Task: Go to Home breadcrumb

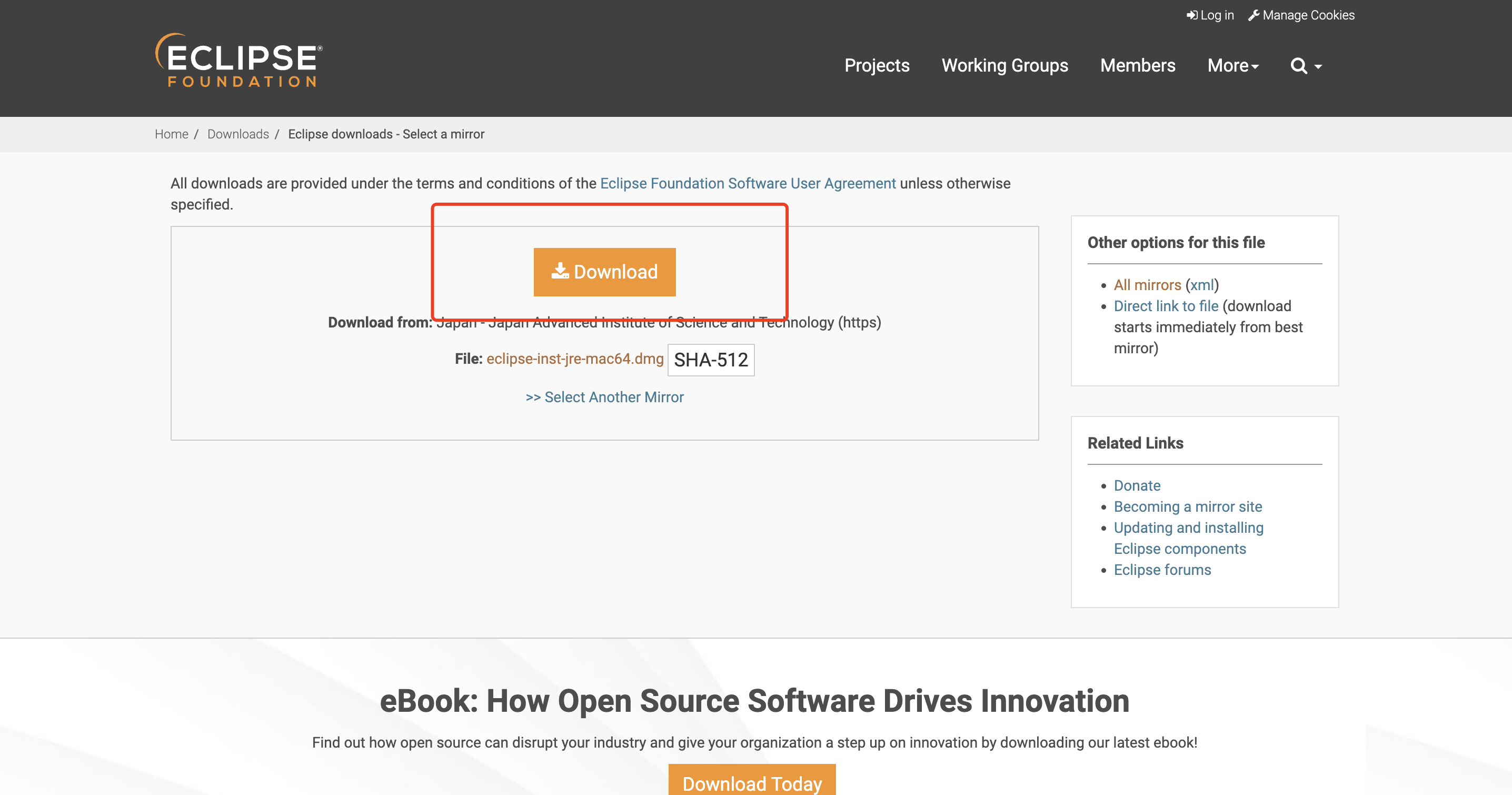Action: coord(172,134)
